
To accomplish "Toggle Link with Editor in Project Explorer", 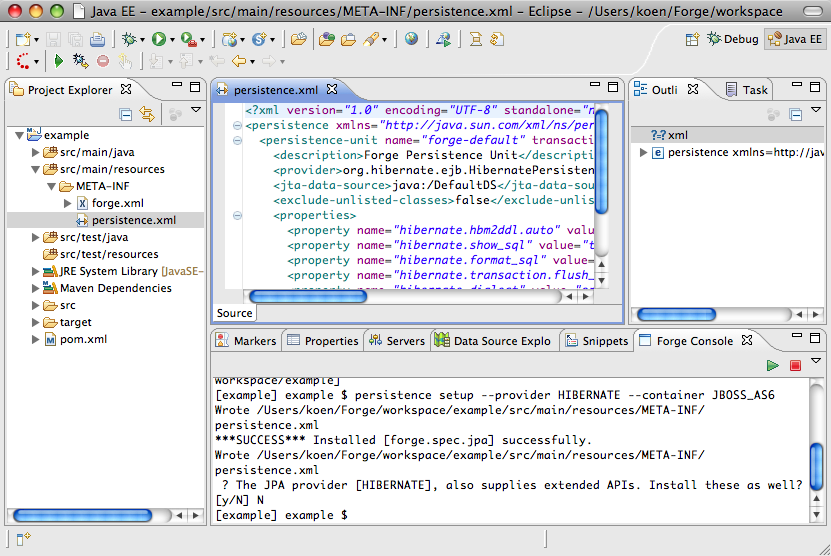I will pyautogui.click(x=147, y=114).
